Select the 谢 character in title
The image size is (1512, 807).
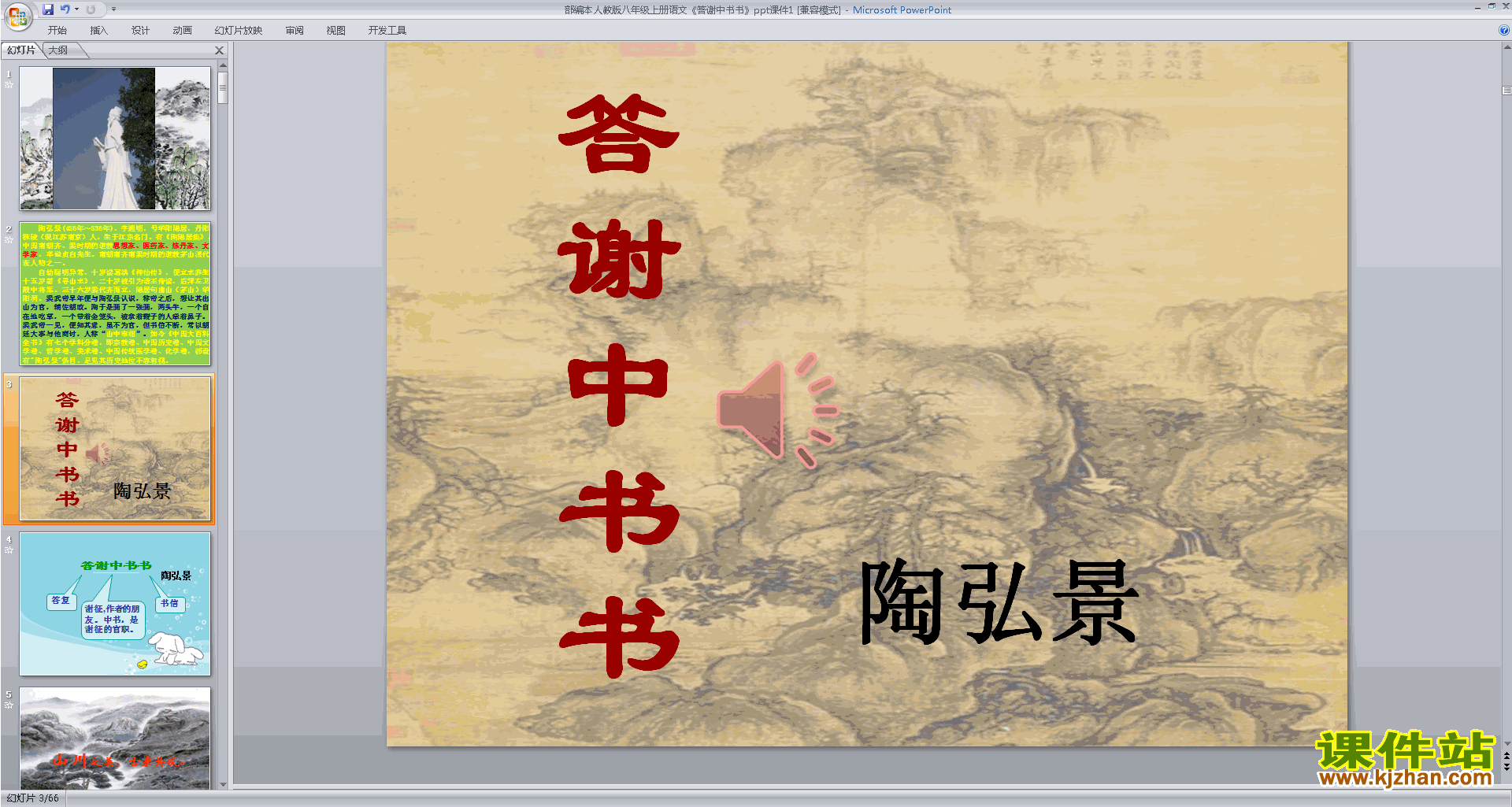(x=620, y=259)
